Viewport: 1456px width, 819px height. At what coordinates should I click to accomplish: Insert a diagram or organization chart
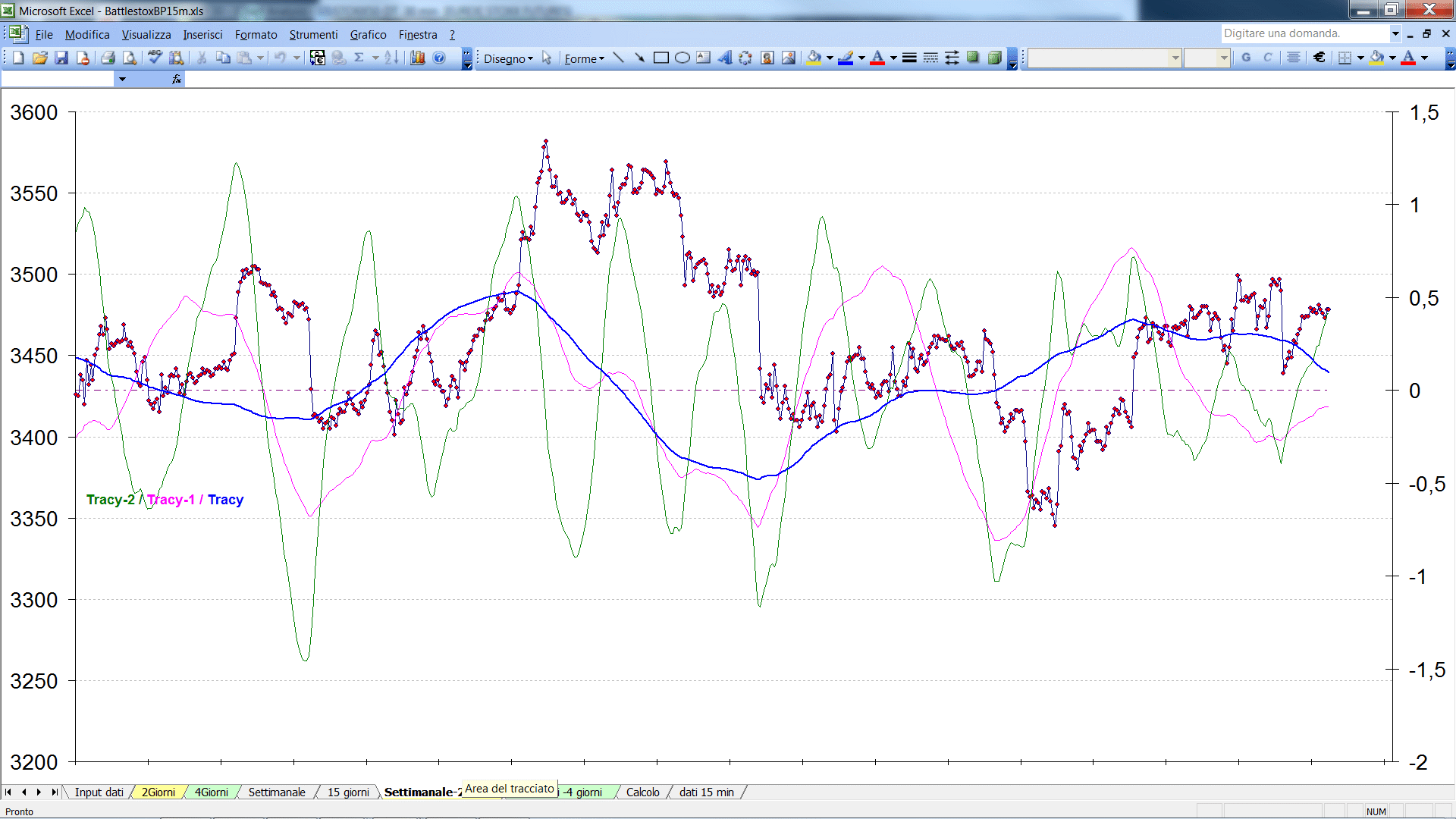[745, 58]
